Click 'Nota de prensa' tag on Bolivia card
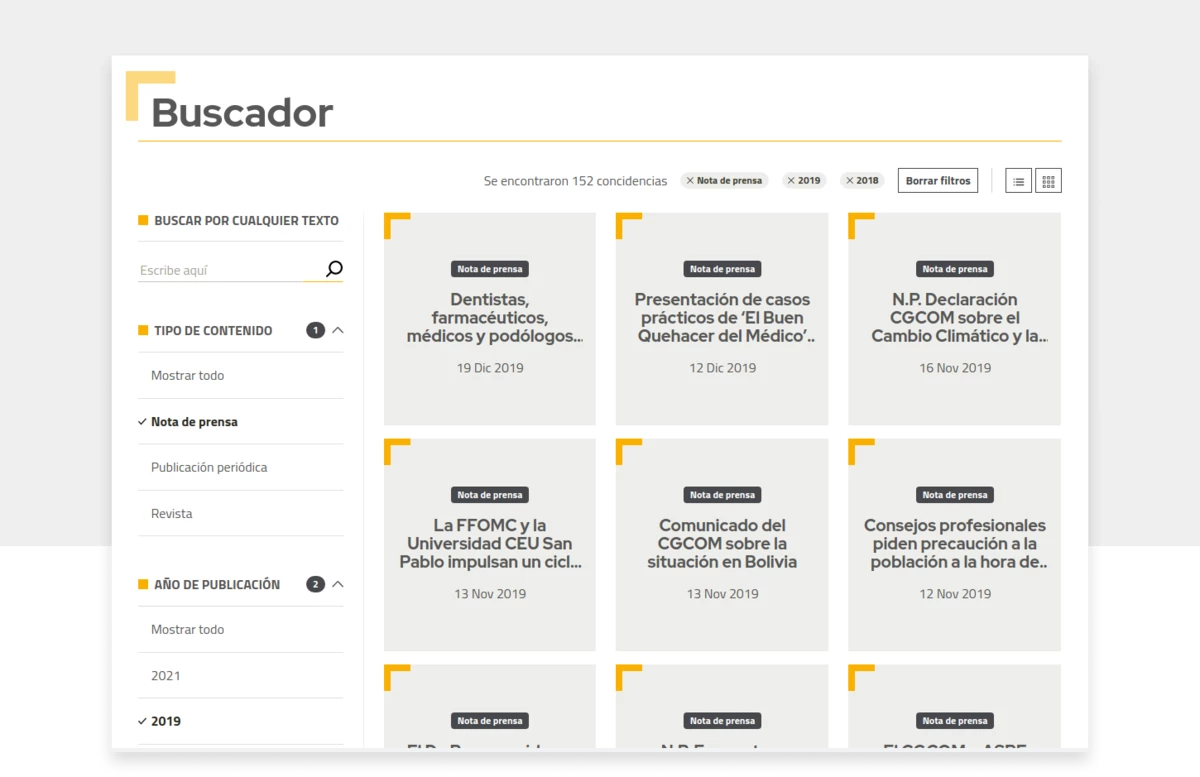 (722, 495)
